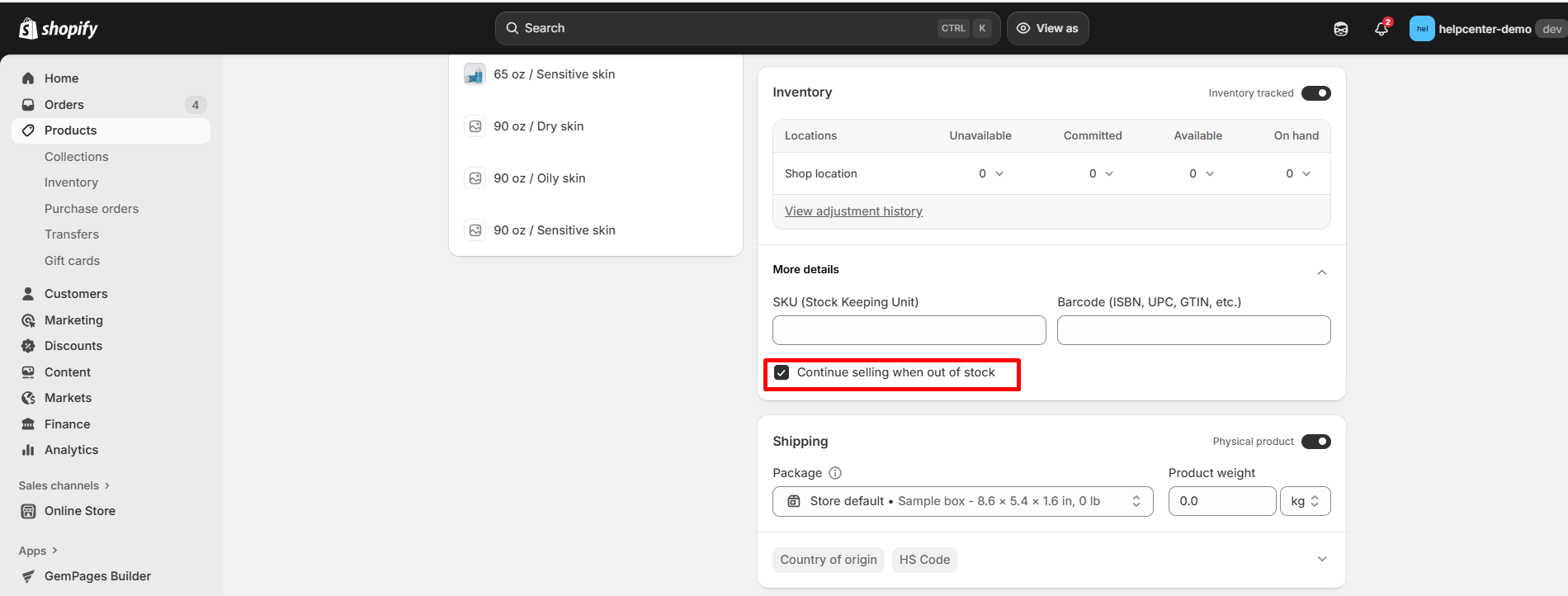Turn off the Inventory tracked toggle
Viewport: 1568px width, 596px height.
(1315, 93)
